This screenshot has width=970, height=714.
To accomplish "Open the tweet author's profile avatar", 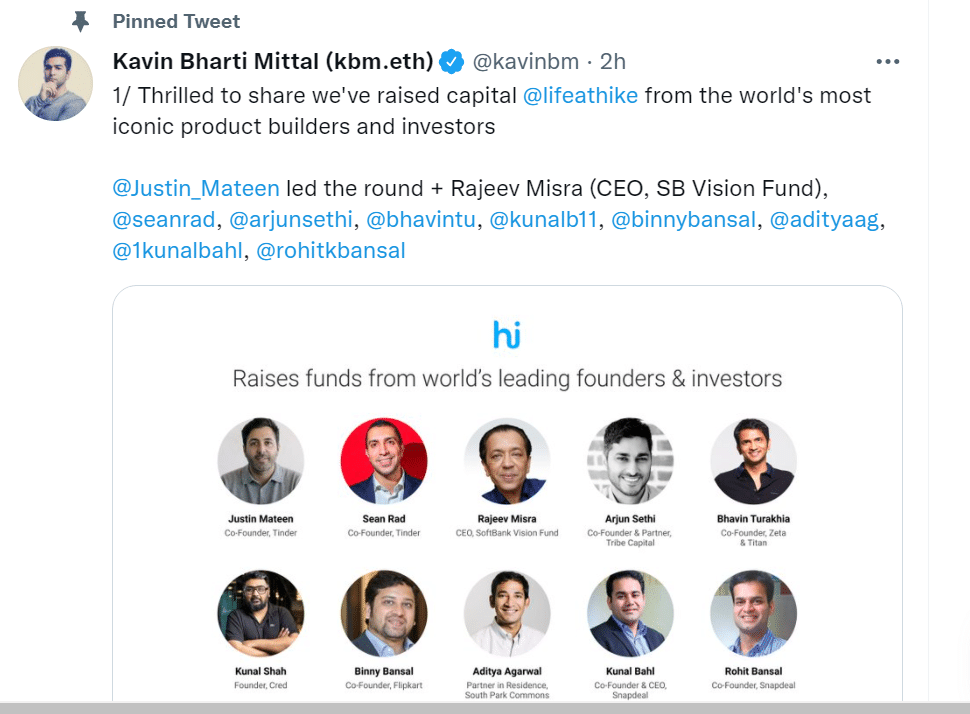I will (x=56, y=83).
